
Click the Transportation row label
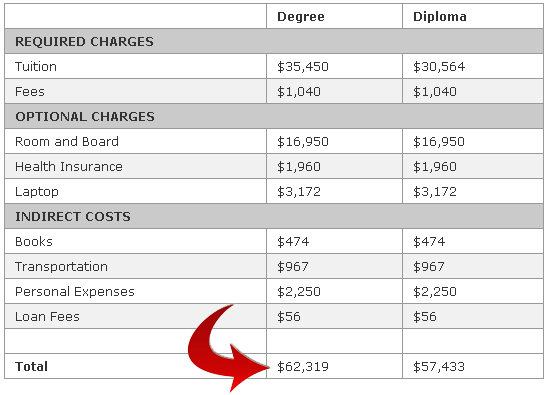coord(61,267)
